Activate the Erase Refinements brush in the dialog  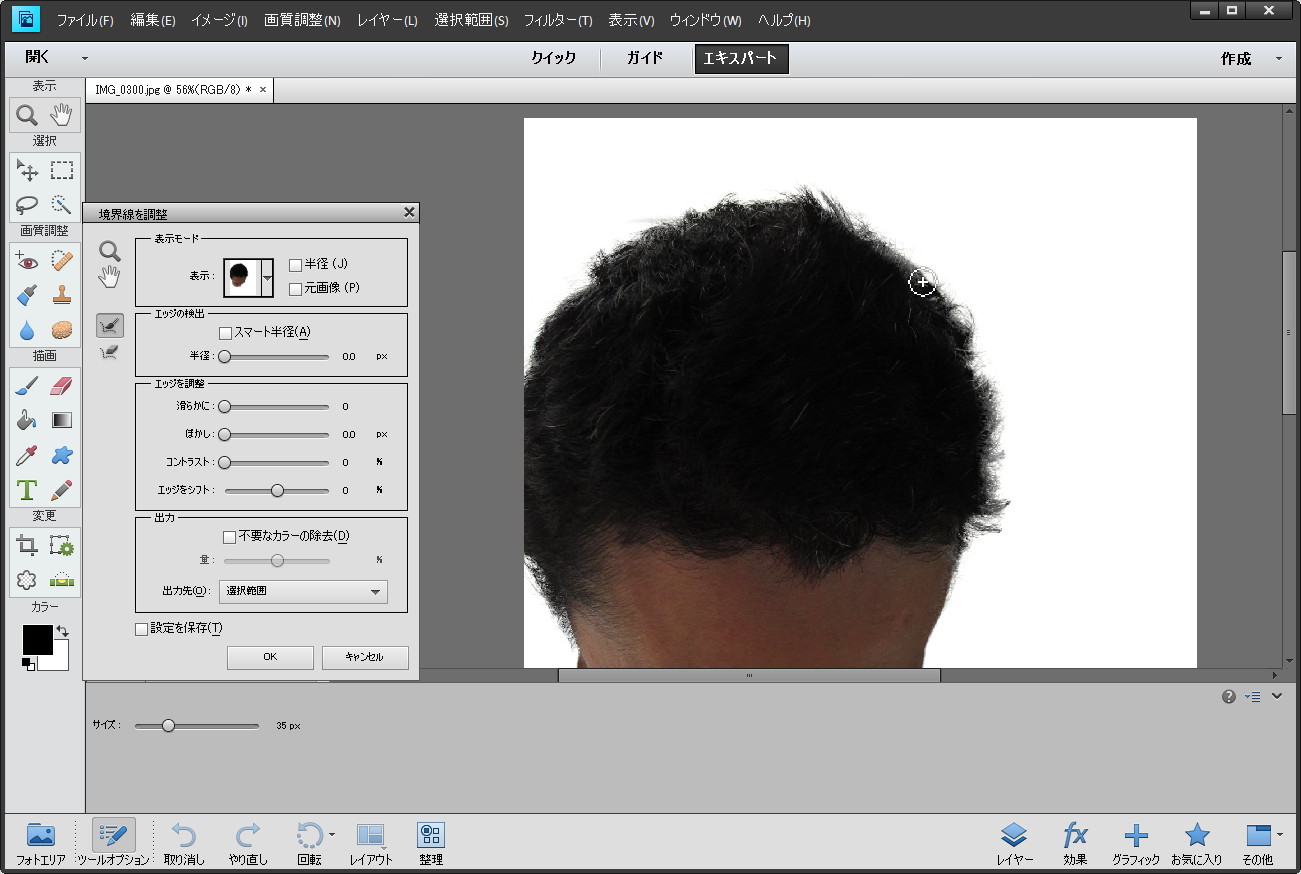pos(110,351)
